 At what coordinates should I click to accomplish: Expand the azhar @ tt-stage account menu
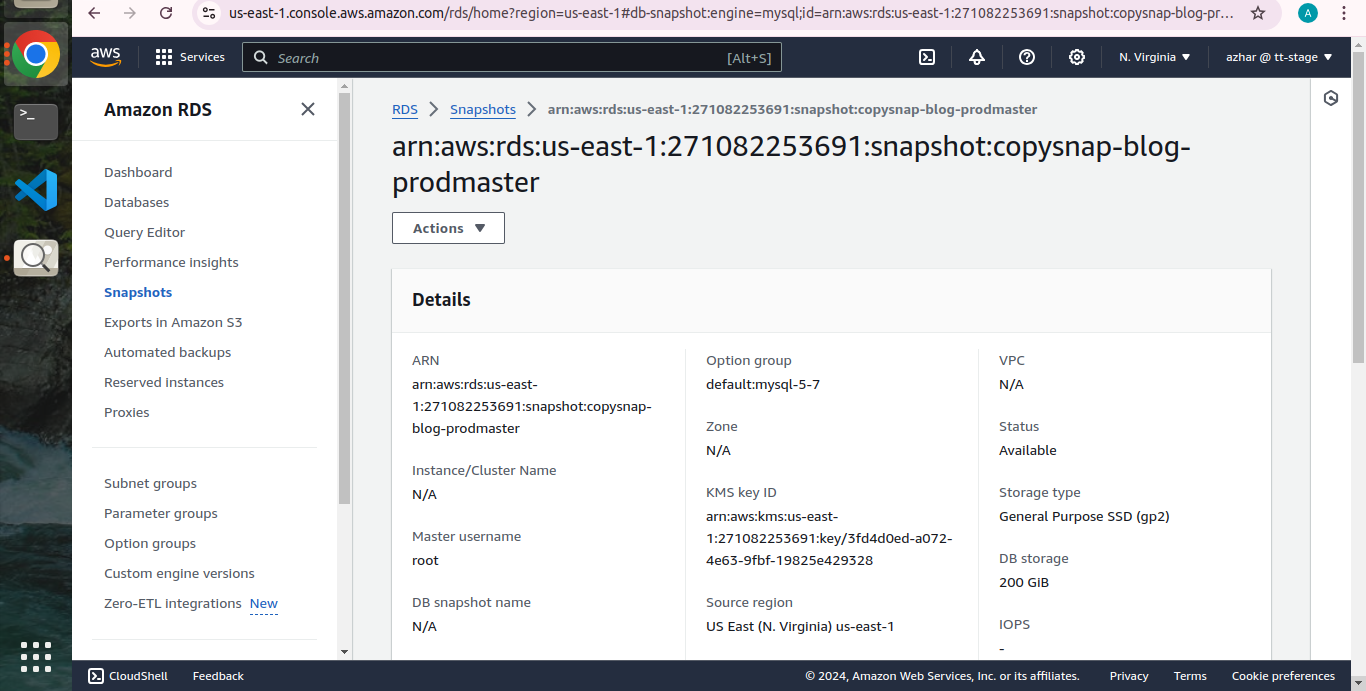[1279, 57]
